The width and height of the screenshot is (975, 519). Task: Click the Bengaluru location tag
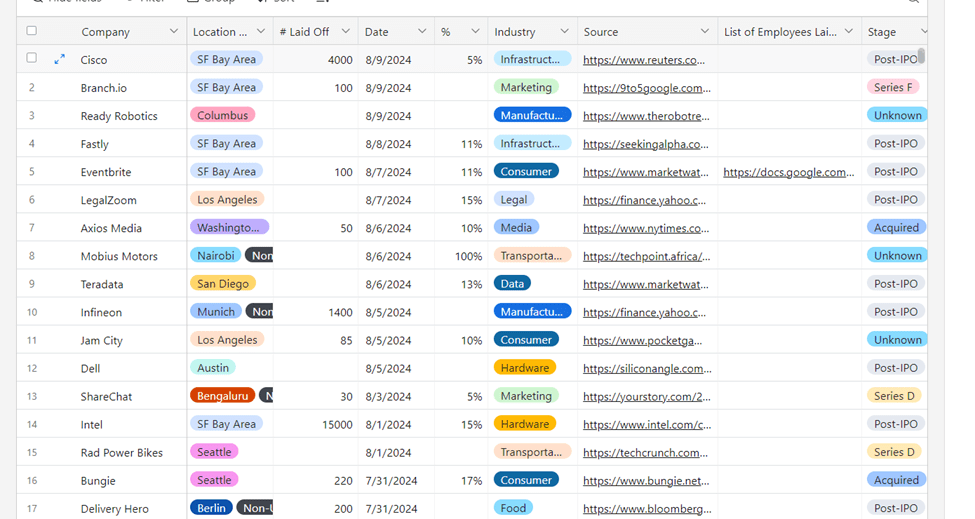(223, 396)
